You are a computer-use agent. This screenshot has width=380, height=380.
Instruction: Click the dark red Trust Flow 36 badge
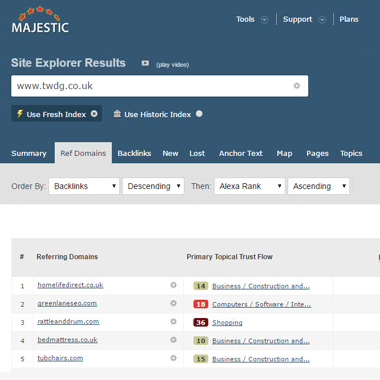[x=201, y=322]
